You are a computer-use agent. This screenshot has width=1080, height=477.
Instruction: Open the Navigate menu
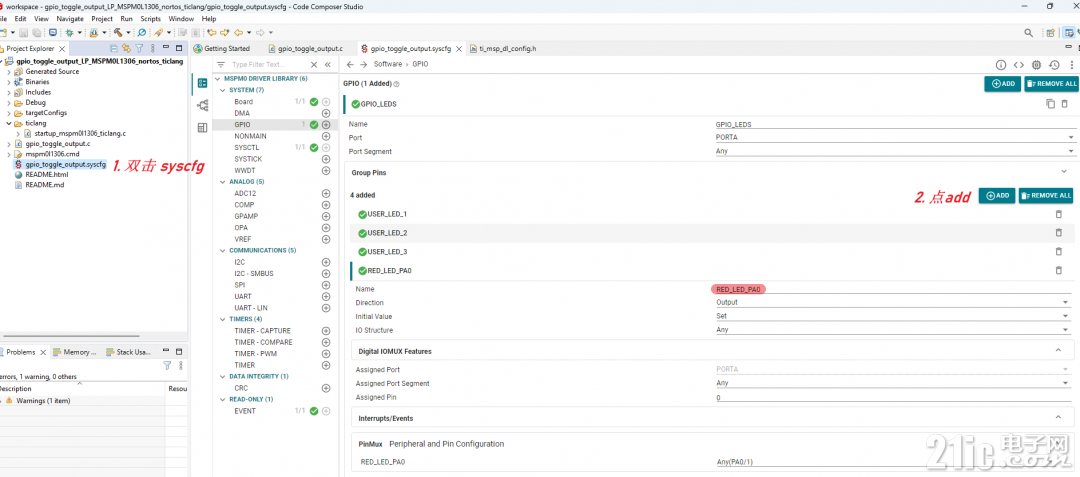pyautogui.click(x=71, y=19)
